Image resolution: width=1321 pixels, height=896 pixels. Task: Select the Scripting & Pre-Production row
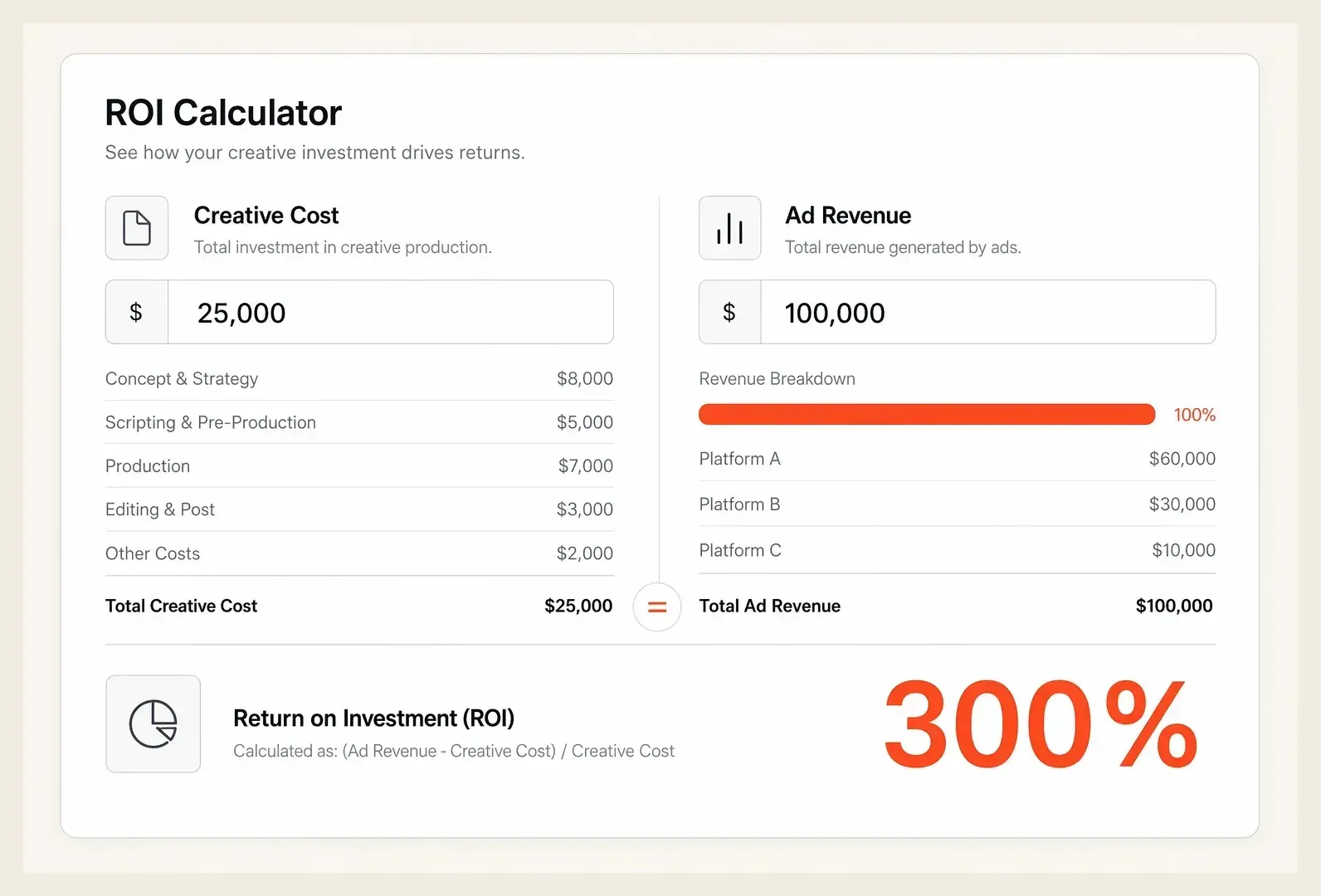359,422
